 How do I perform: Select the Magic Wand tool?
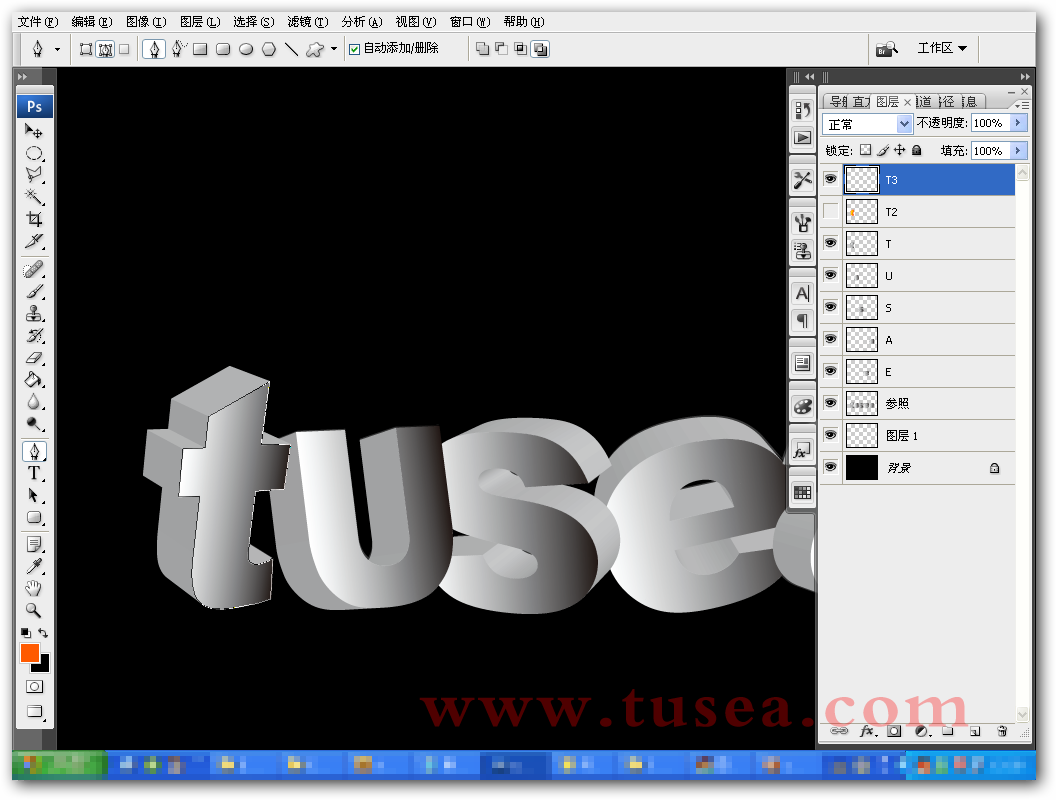[34, 197]
